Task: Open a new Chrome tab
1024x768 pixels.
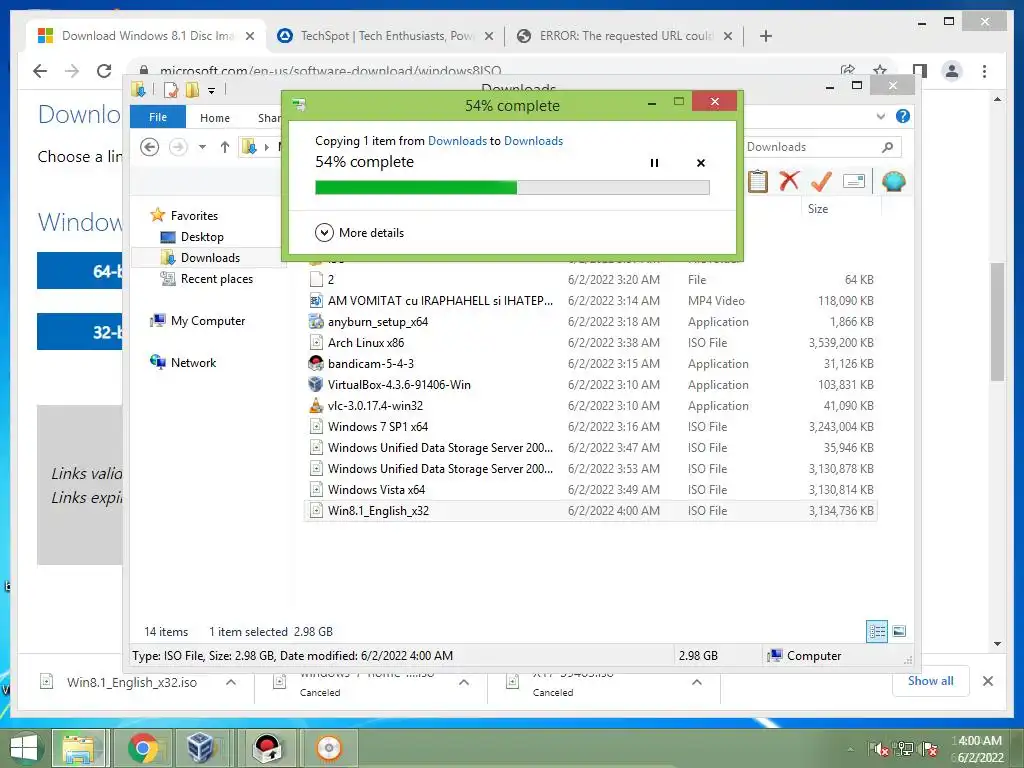Action: point(766,36)
